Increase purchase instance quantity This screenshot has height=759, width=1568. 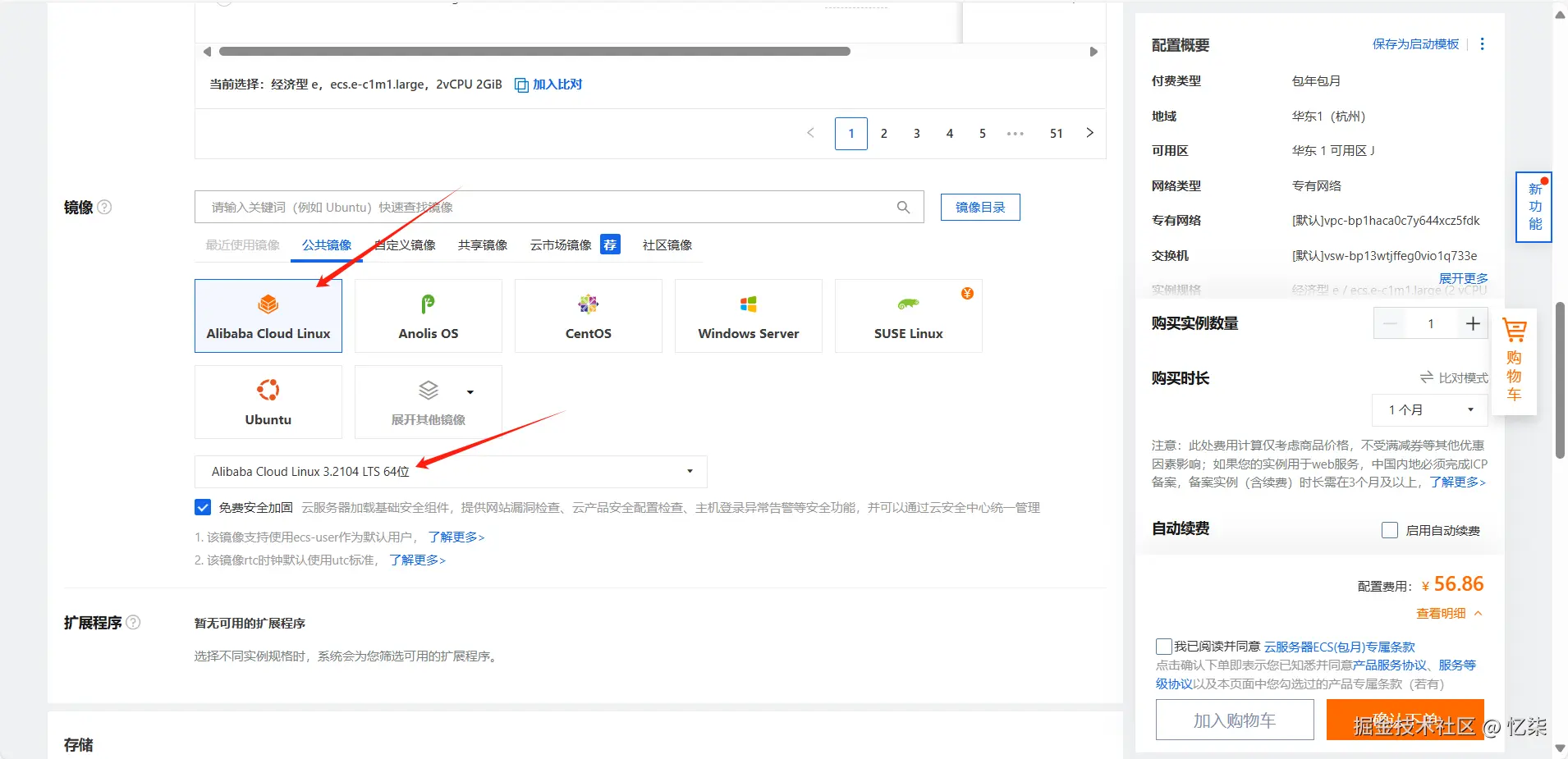pos(1473,323)
